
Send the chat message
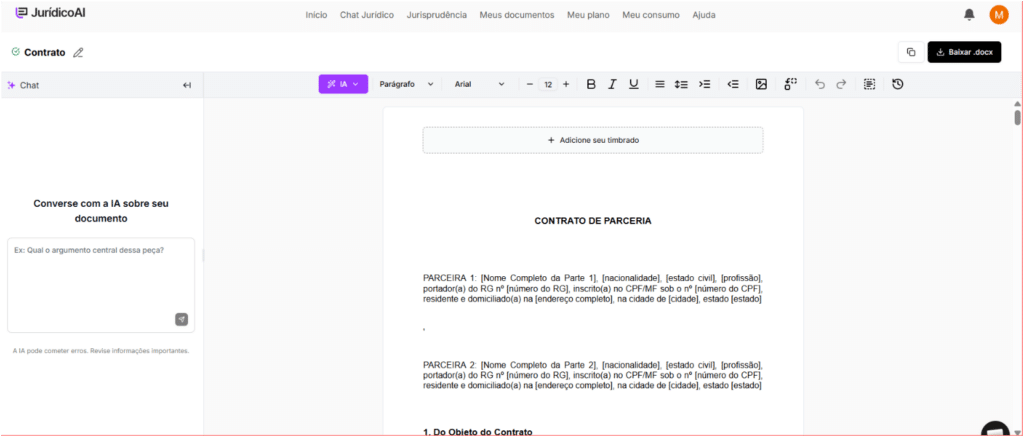(182, 319)
